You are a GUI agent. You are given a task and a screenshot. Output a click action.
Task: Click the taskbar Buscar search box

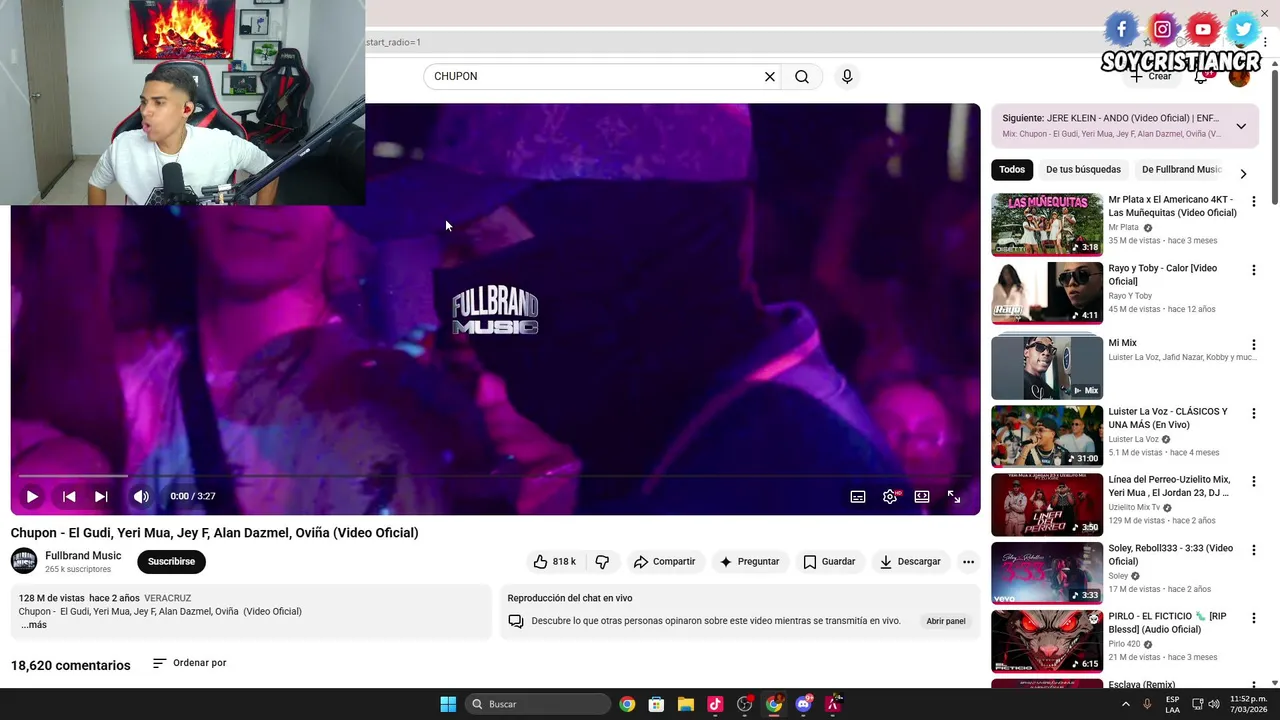point(539,704)
